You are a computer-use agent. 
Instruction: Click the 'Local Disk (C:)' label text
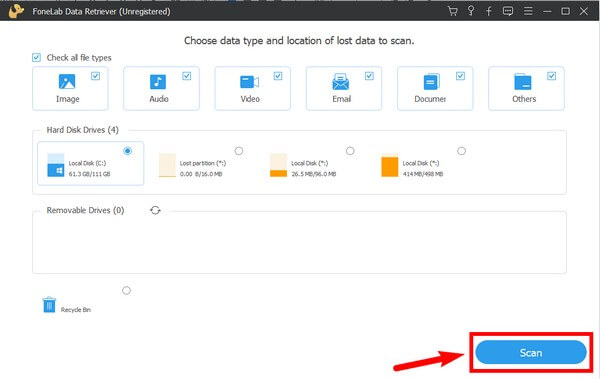(87, 163)
